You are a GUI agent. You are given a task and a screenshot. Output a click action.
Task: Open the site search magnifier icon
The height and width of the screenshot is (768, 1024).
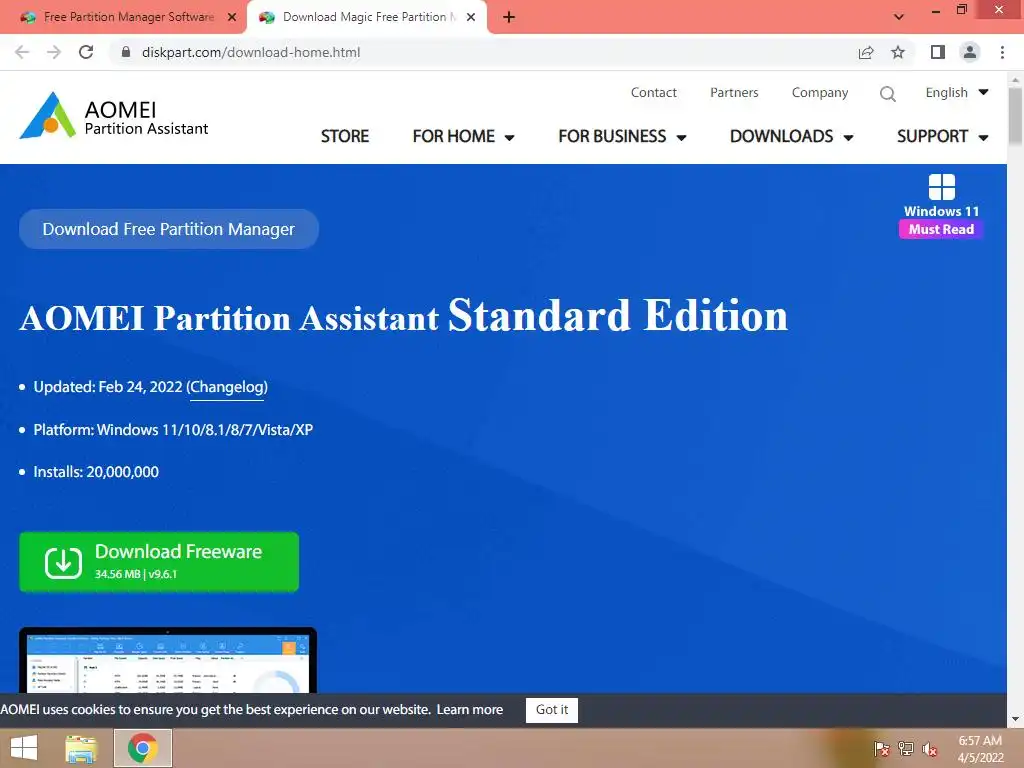coord(888,93)
